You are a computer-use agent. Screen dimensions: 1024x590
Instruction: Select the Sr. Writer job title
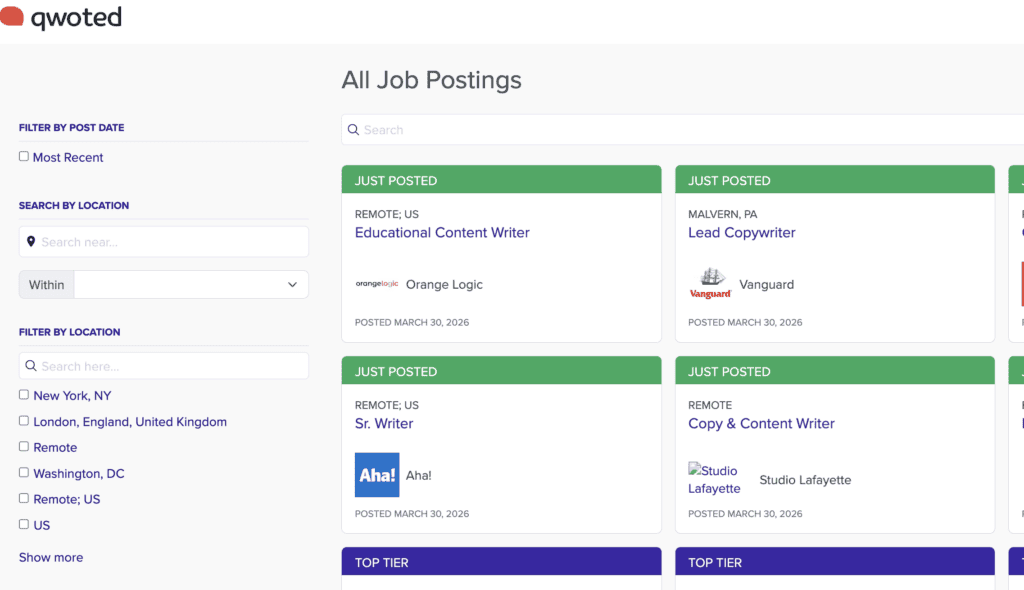coord(383,424)
